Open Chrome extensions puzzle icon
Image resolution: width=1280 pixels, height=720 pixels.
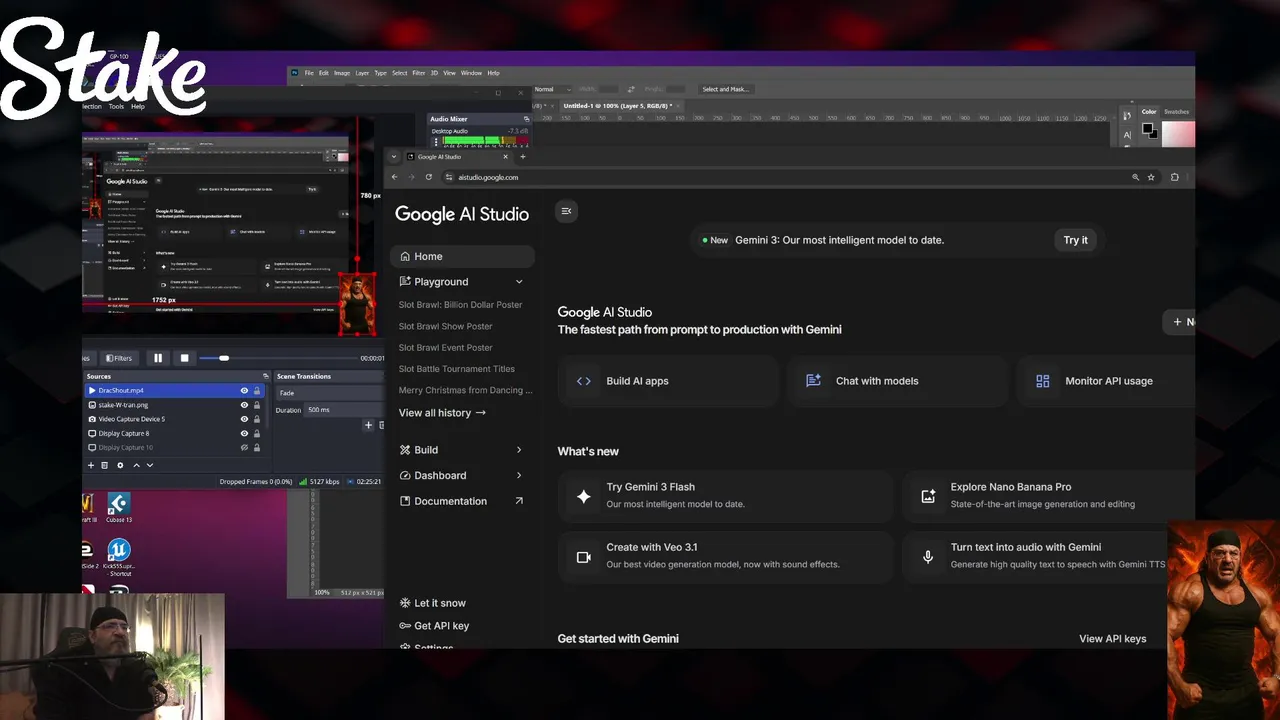pos(1175,177)
